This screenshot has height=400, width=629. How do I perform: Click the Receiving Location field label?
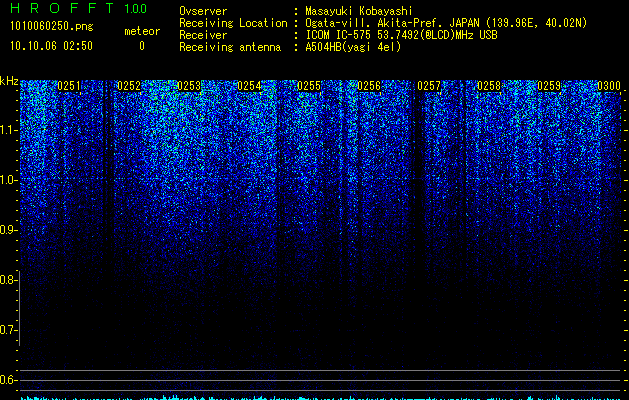coord(233,23)
